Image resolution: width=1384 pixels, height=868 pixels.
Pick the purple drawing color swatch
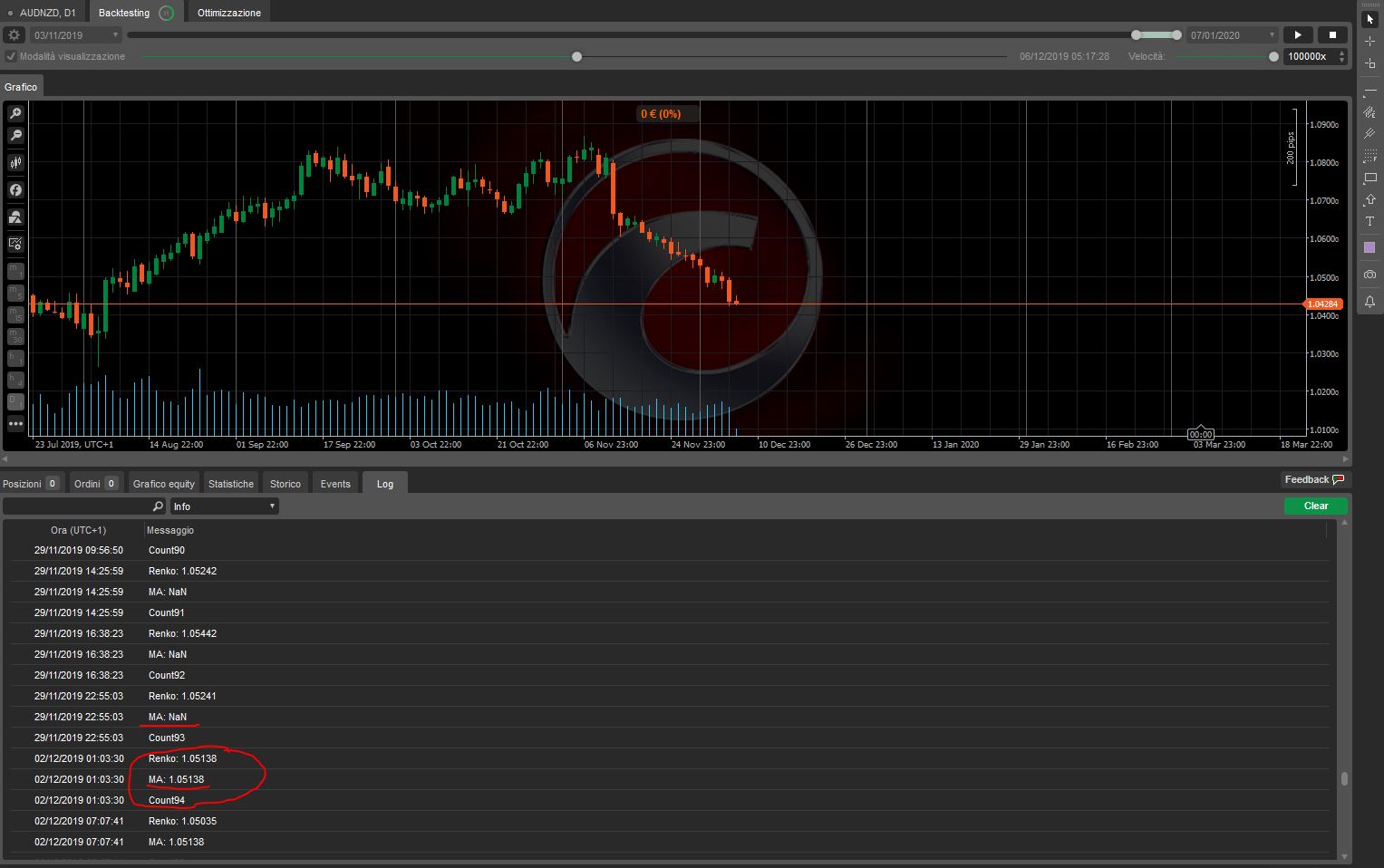[1369, 247]
